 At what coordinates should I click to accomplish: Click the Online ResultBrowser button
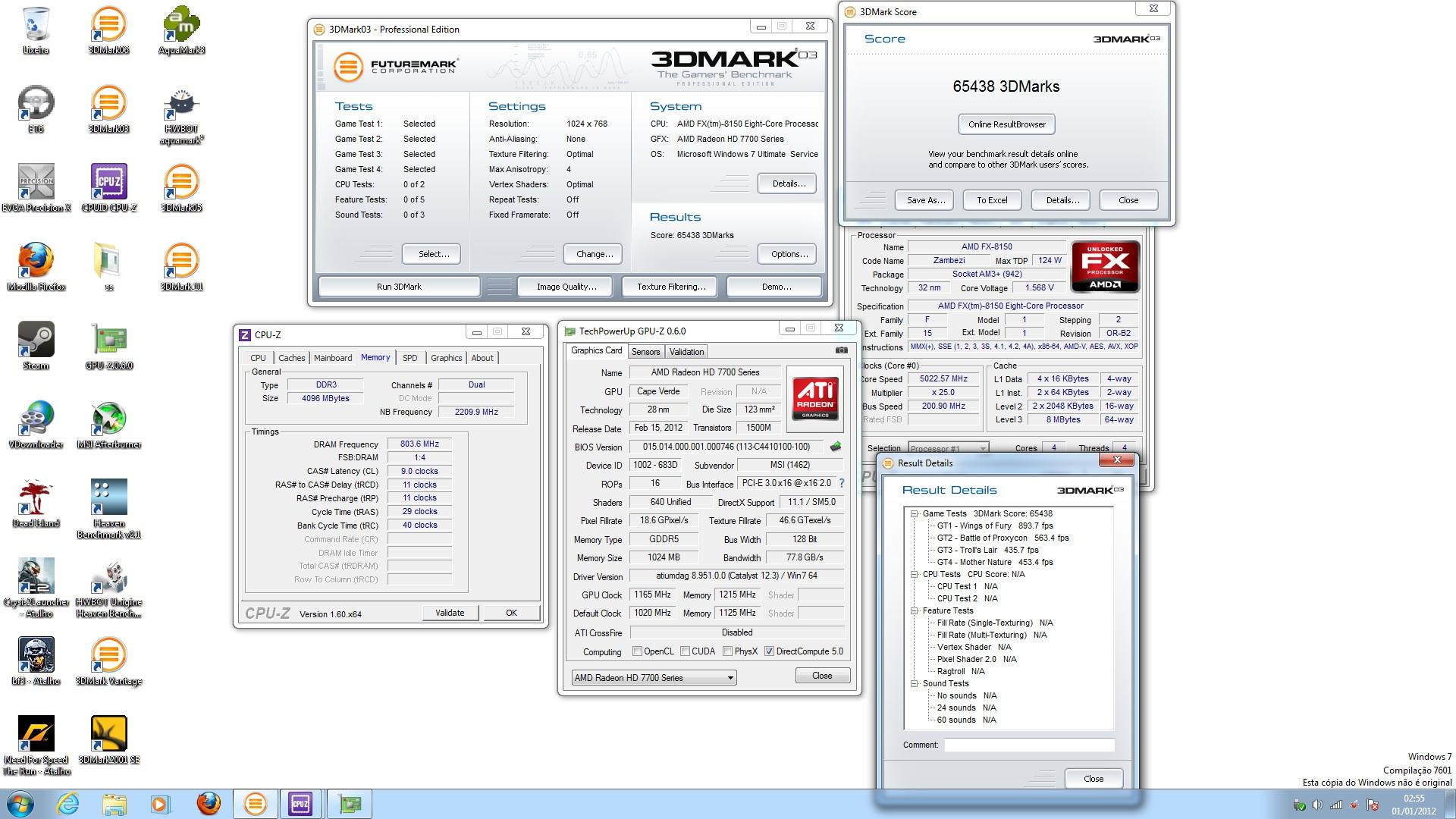tap(1006, 124)
